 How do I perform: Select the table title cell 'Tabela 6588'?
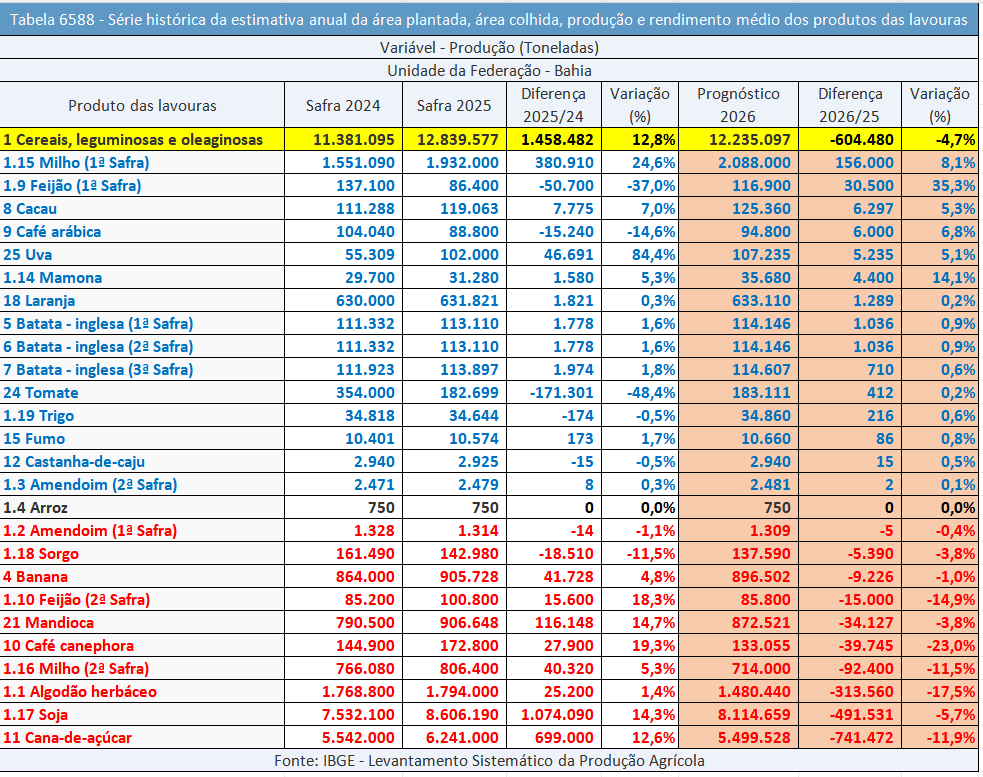(x=490, y=20)
